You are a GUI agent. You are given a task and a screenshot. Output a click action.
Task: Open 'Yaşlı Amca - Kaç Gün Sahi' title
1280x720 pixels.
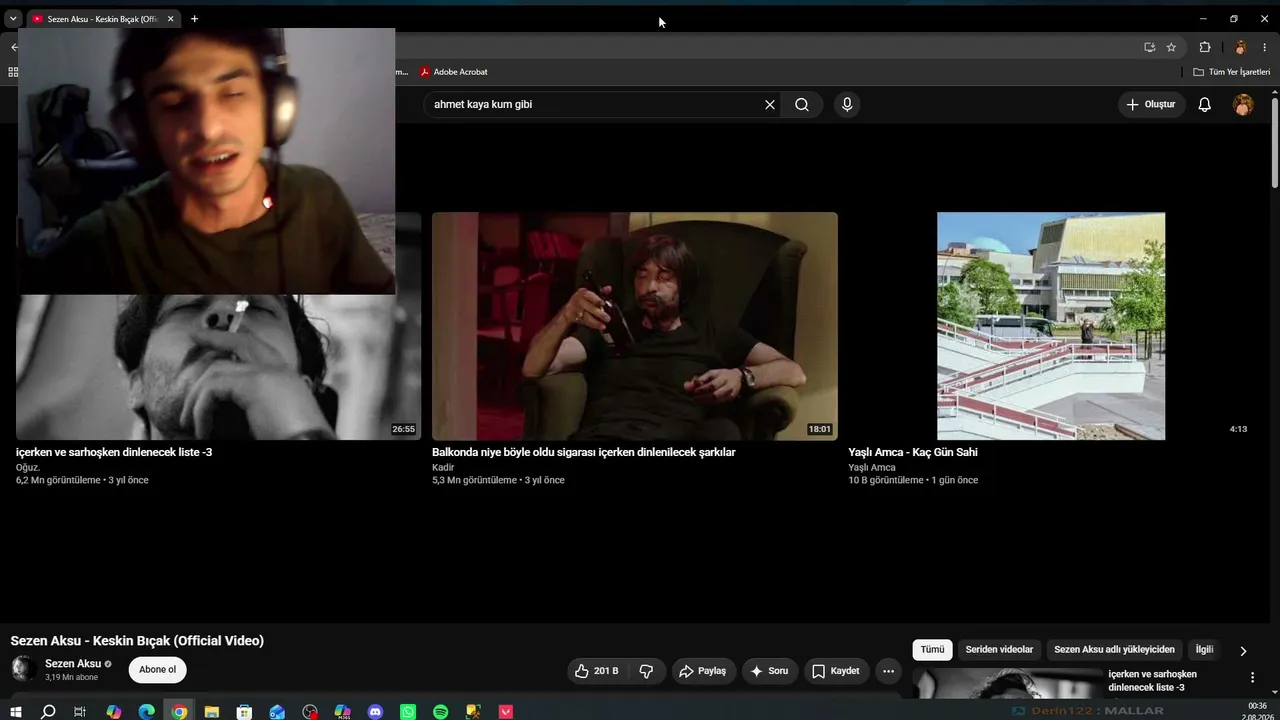(x=913, y=452)
